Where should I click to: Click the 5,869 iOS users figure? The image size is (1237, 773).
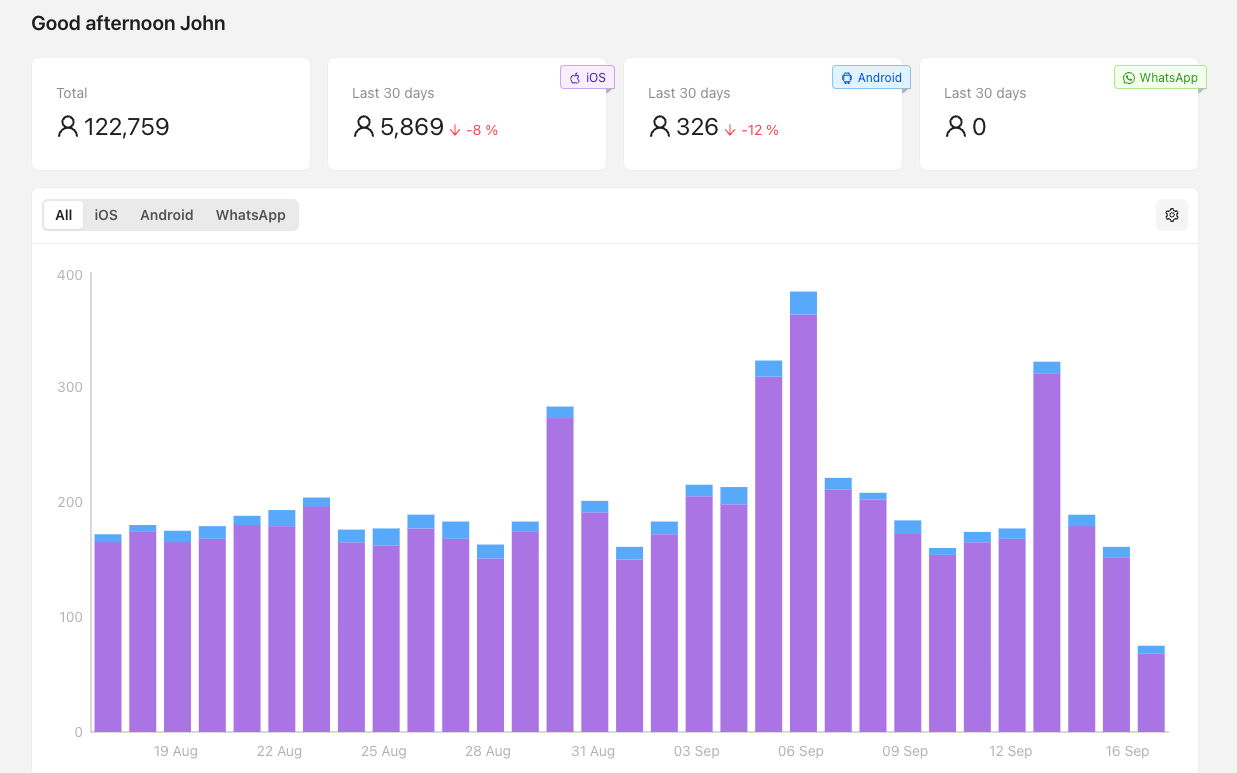[x=411, y=127]
